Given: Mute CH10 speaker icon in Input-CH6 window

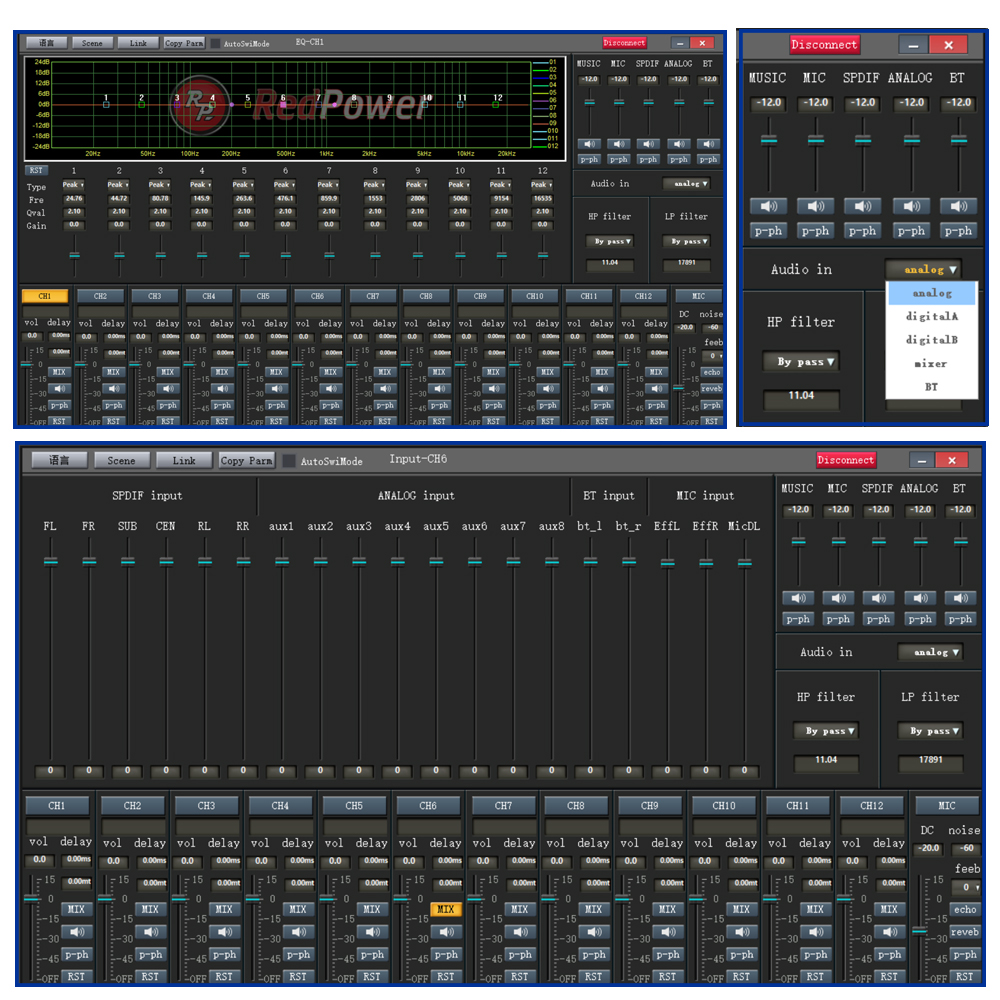Looking at the screenshot, I should [742, 932].
